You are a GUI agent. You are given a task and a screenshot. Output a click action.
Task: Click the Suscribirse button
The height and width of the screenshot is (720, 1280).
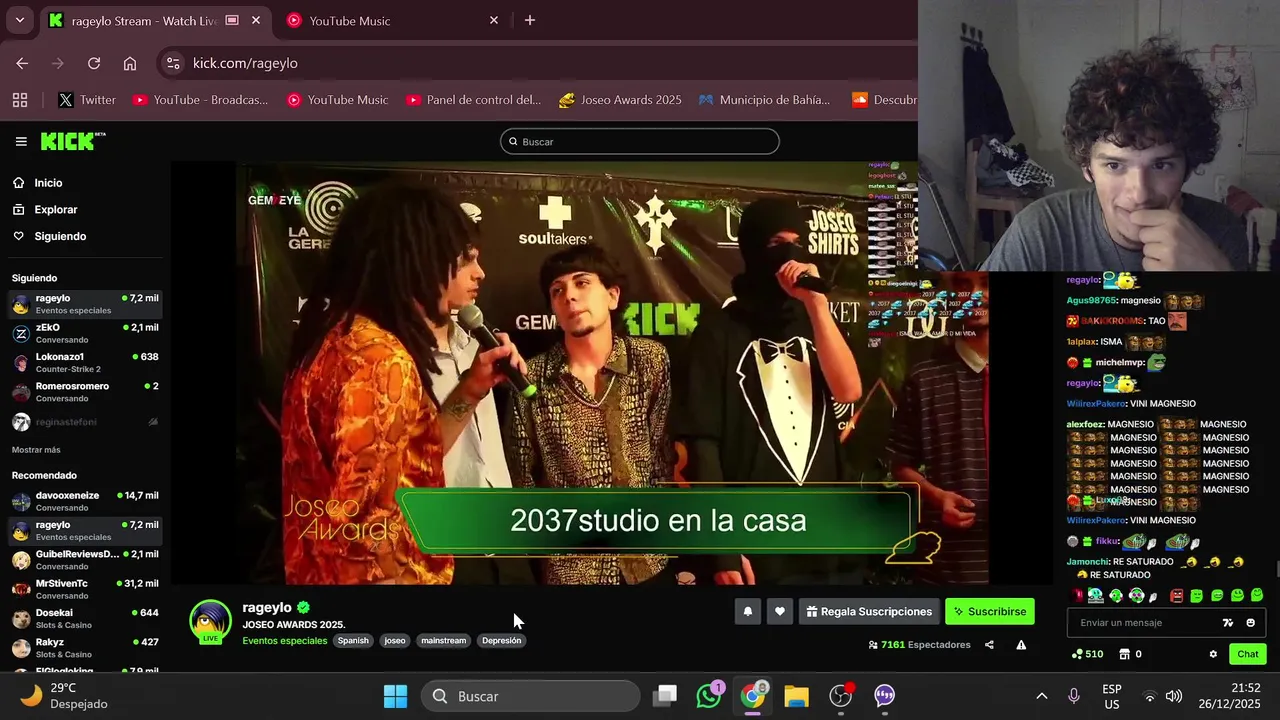(x=990, y=612)
